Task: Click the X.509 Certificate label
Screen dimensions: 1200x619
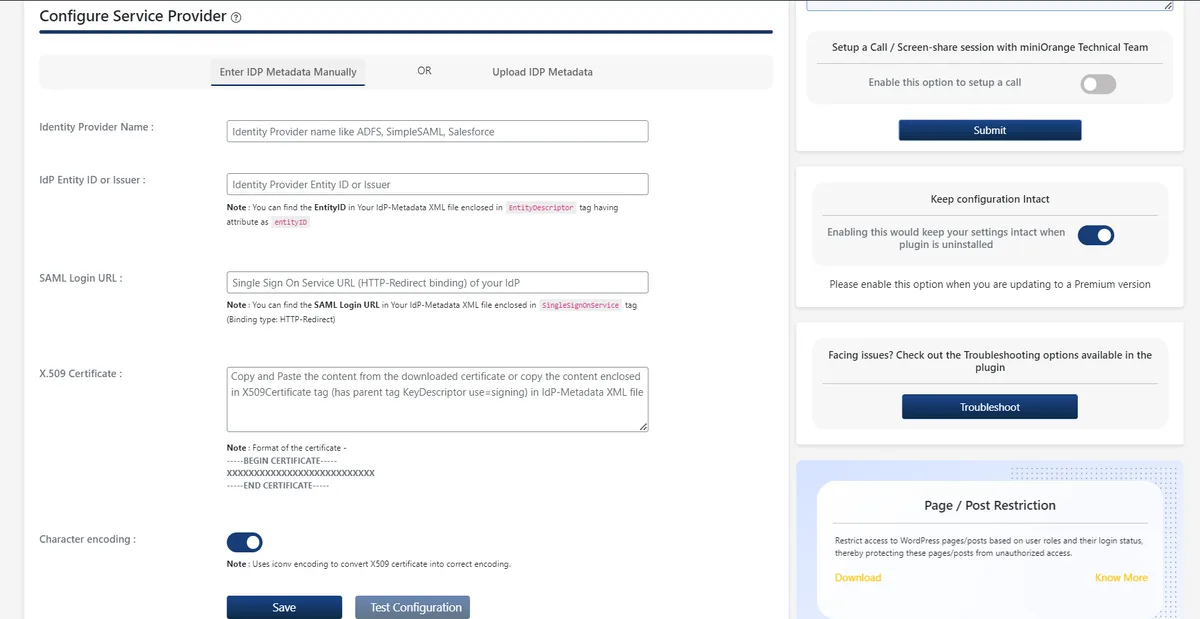Action: [x=80, y=374]
